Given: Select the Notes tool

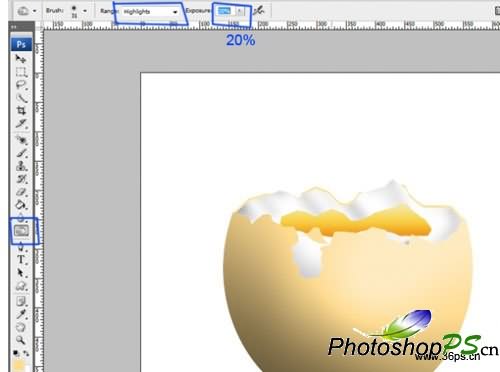Looking at the screenshot, I should coord(21,302).
